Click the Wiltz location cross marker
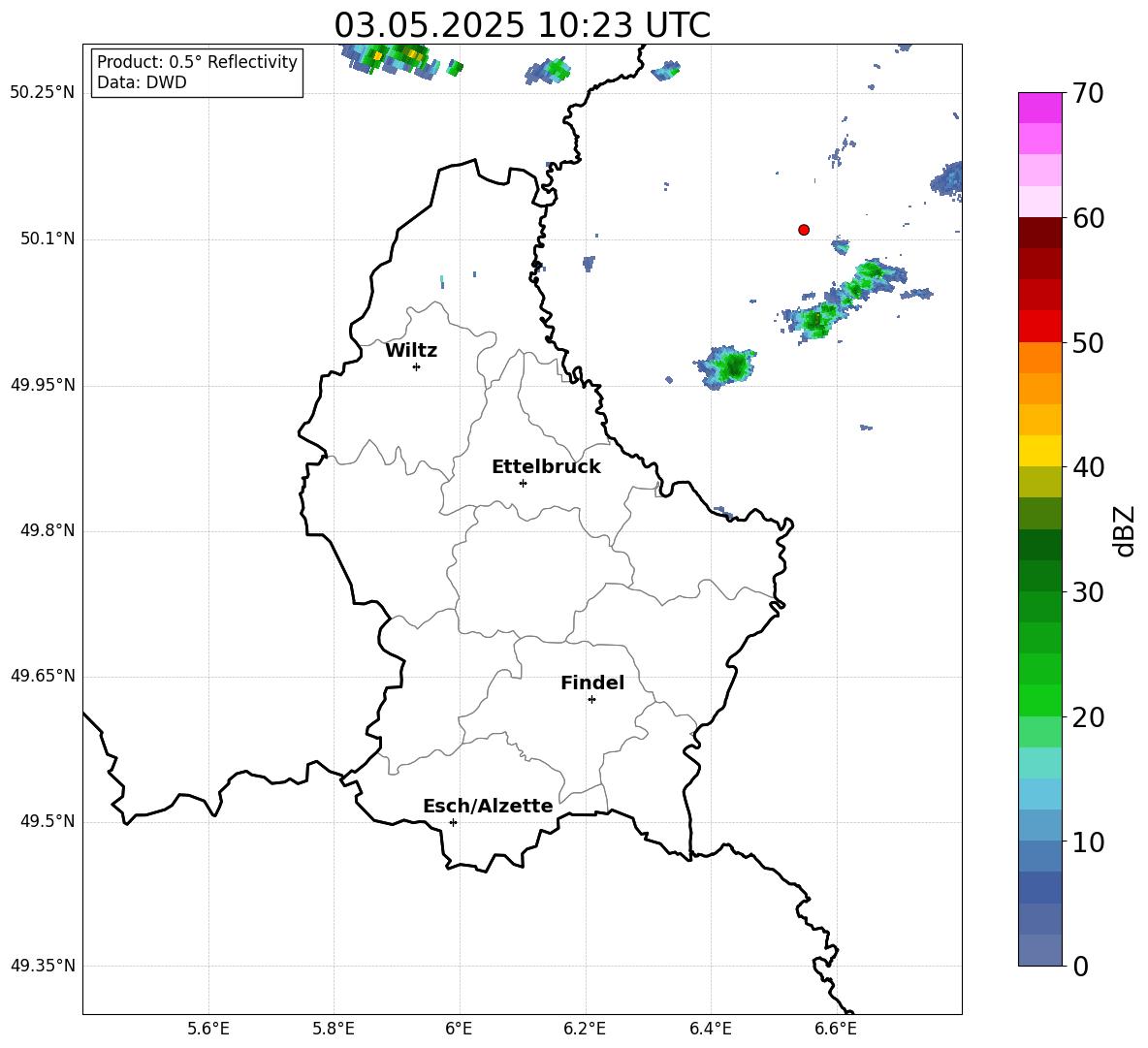Image resolution: width=1148 pixels, height=1048 pixels. click(x=417, y=366)
